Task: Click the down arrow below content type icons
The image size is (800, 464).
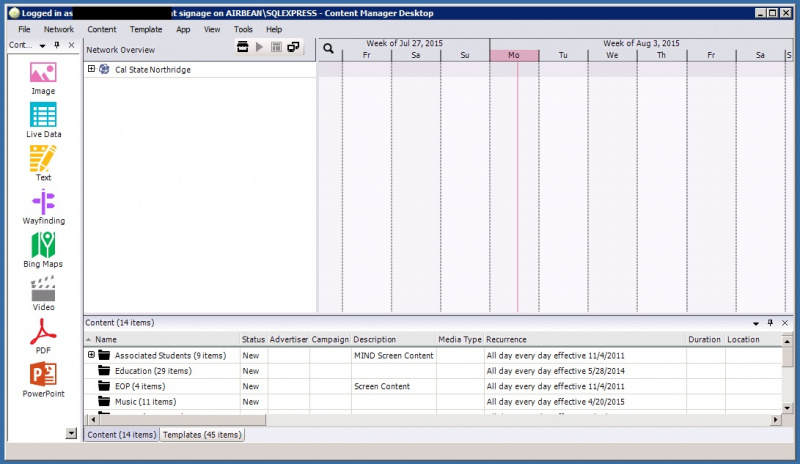Action: [x=71, y=433]
